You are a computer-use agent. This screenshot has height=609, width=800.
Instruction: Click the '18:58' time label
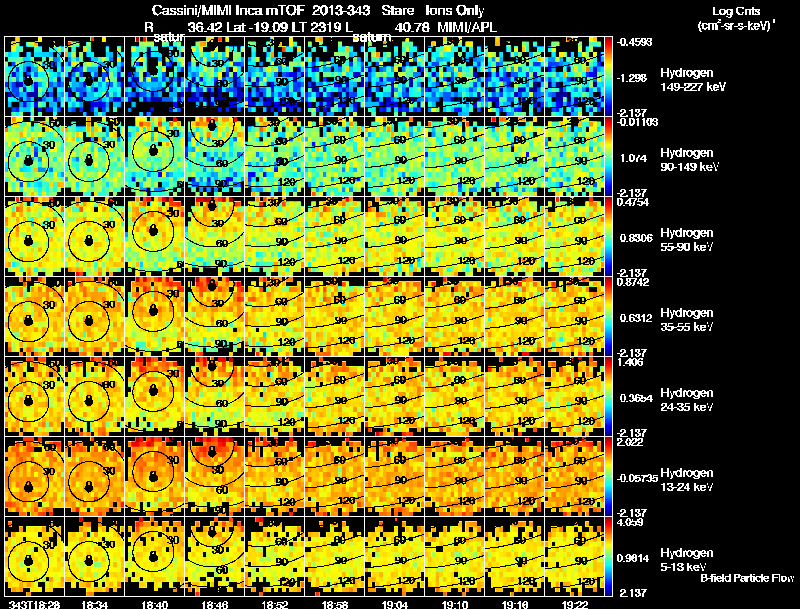click(335, 604)
